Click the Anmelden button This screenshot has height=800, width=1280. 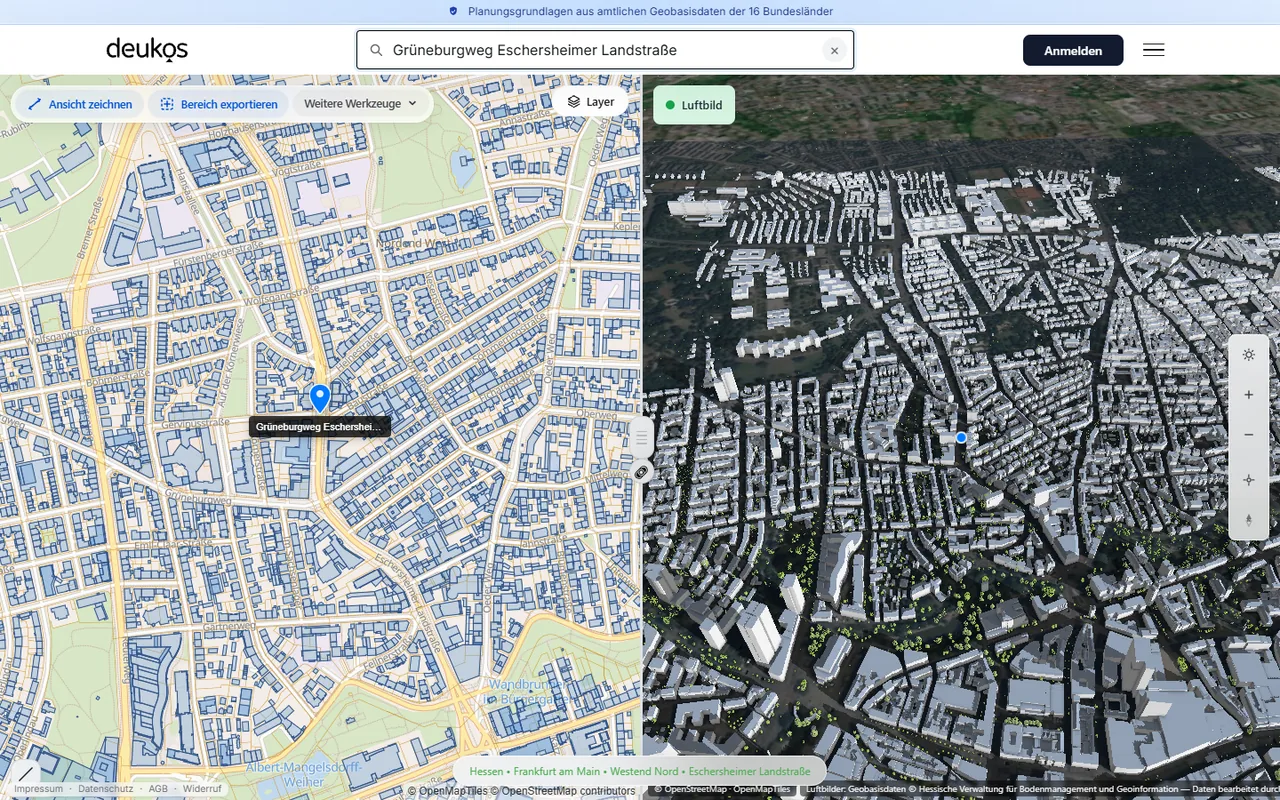1073,50
